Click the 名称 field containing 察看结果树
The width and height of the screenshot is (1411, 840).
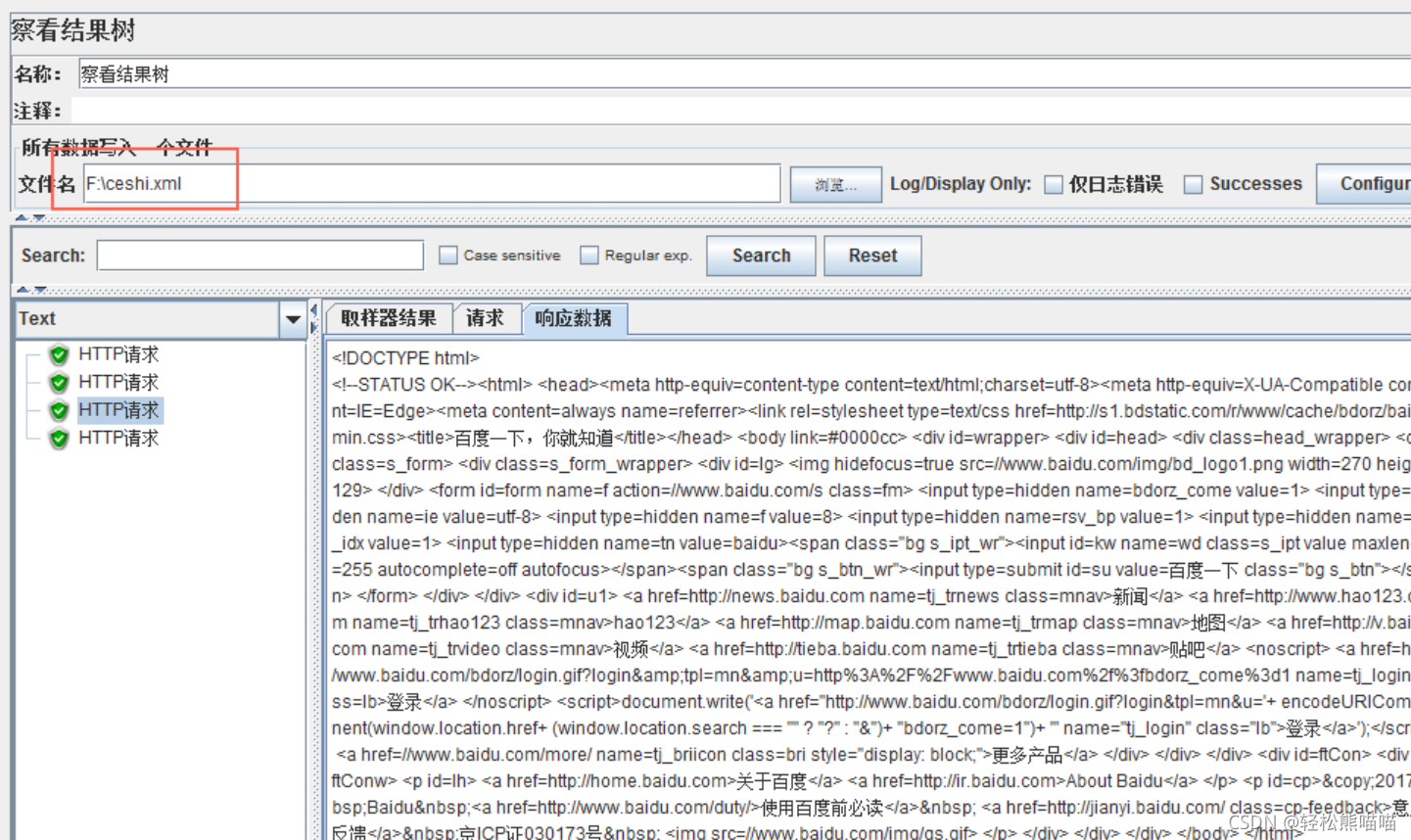[744, 74]
